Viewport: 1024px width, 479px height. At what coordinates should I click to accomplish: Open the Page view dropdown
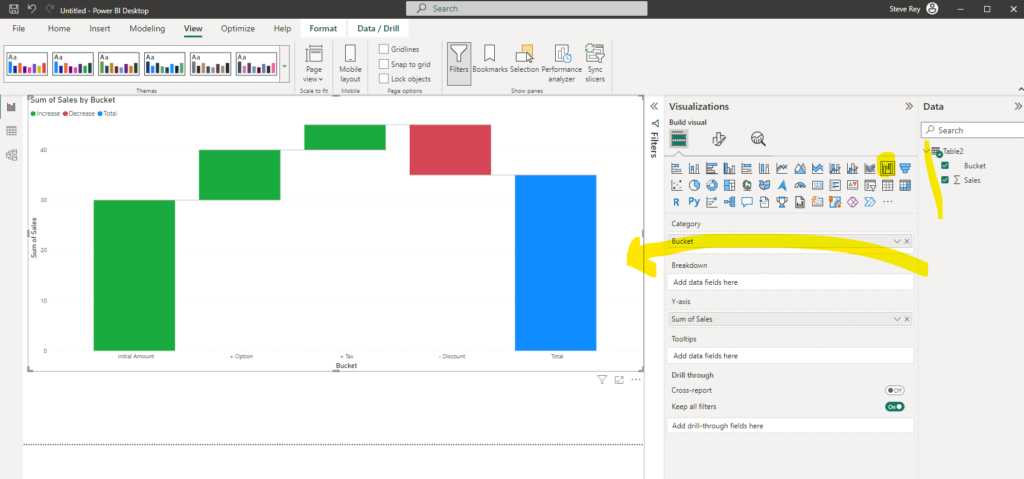tap(313, 64)
